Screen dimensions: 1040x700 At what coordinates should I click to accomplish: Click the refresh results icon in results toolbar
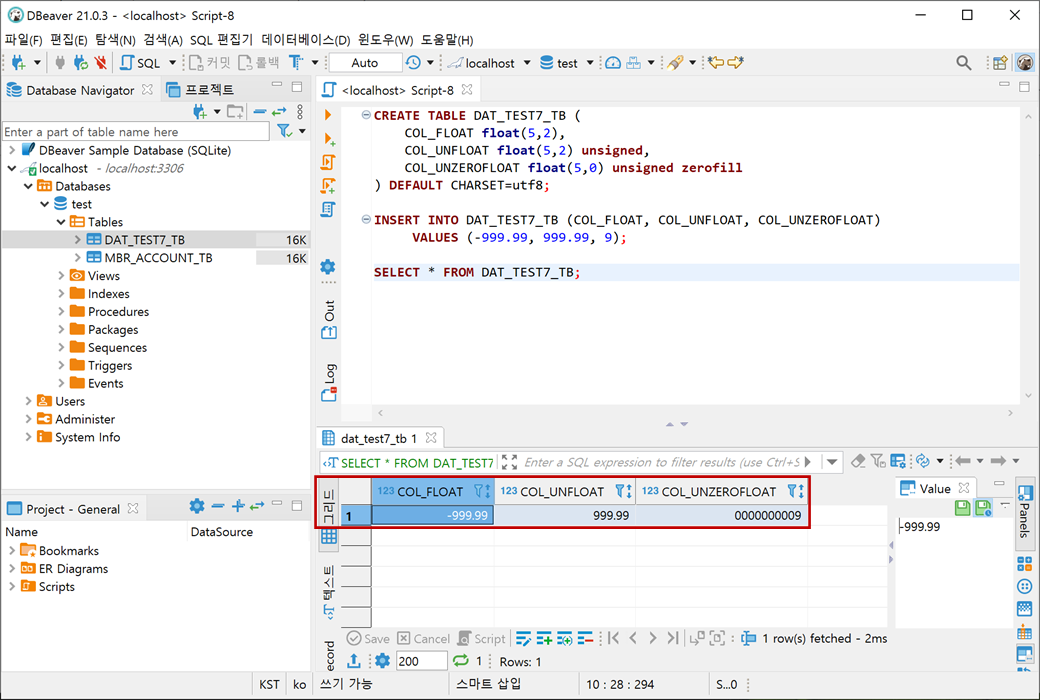tap(923, 461)
